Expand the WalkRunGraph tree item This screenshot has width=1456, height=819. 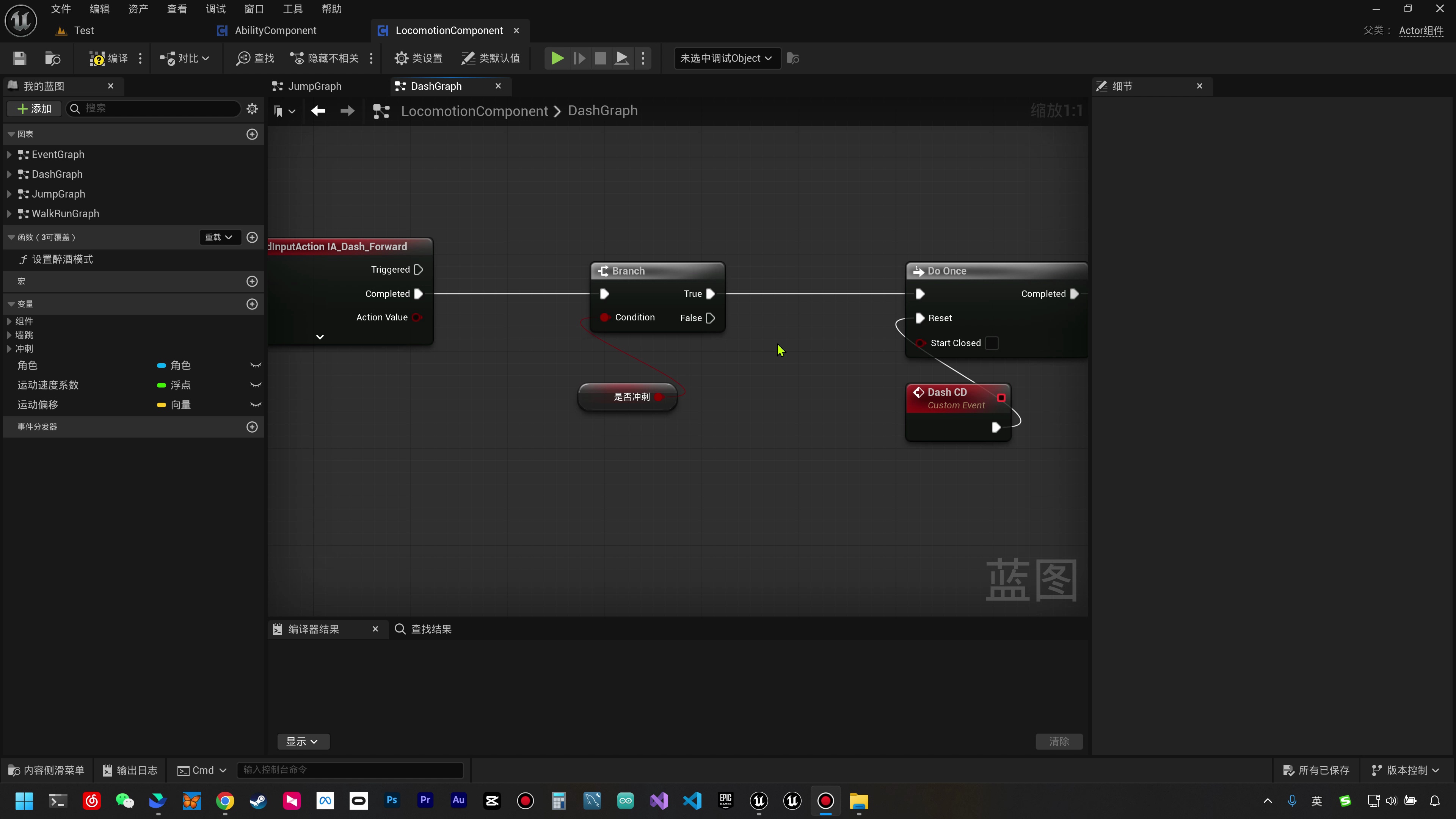(x=9, y=213)
